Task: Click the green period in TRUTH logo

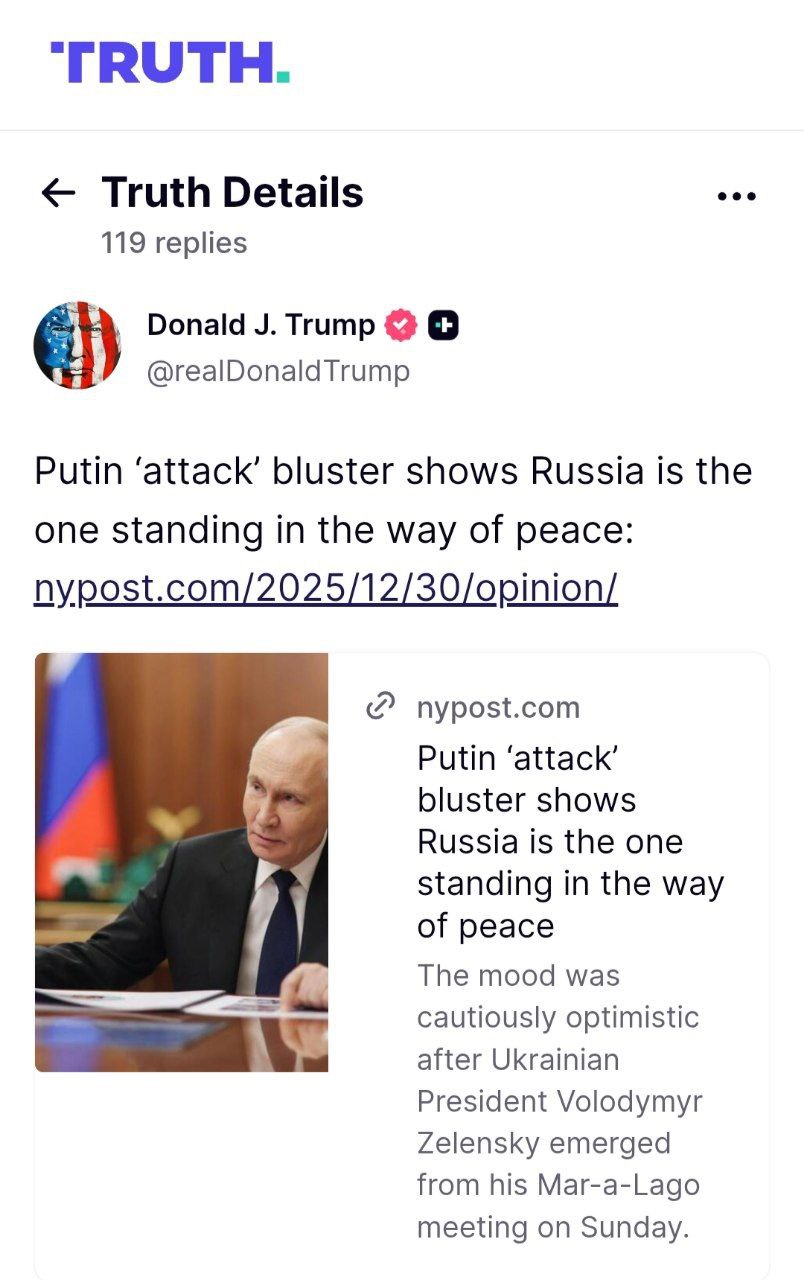Action: 283,77
